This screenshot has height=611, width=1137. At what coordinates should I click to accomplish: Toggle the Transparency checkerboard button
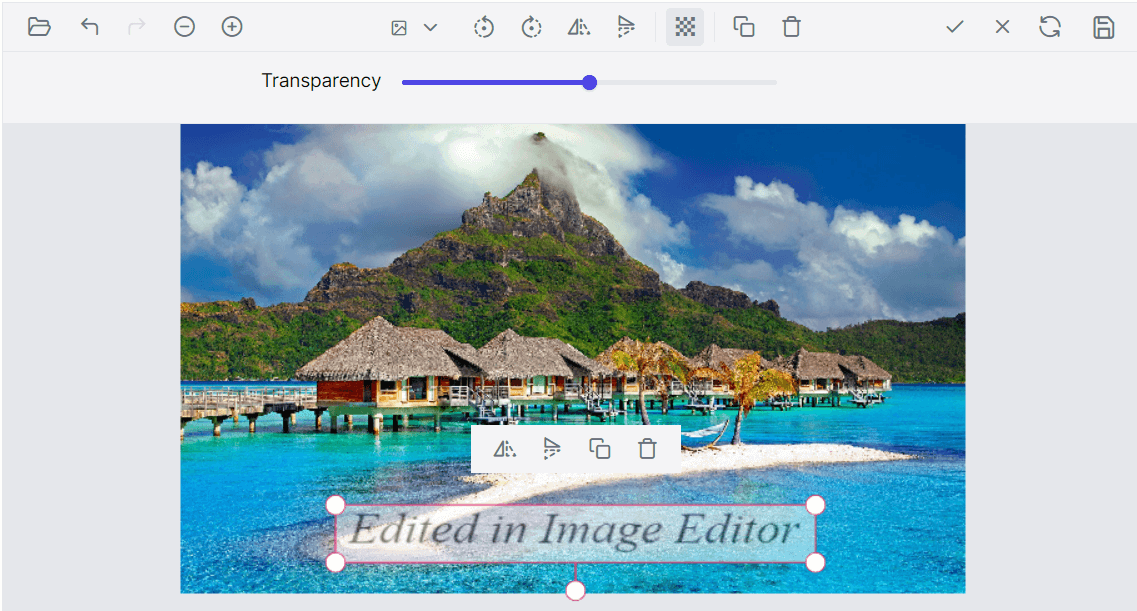tap(685, 27)
